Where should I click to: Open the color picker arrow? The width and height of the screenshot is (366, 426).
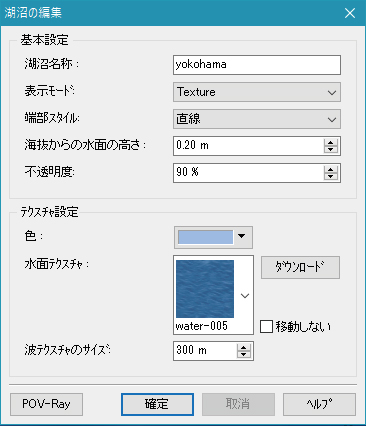(242, 236)
